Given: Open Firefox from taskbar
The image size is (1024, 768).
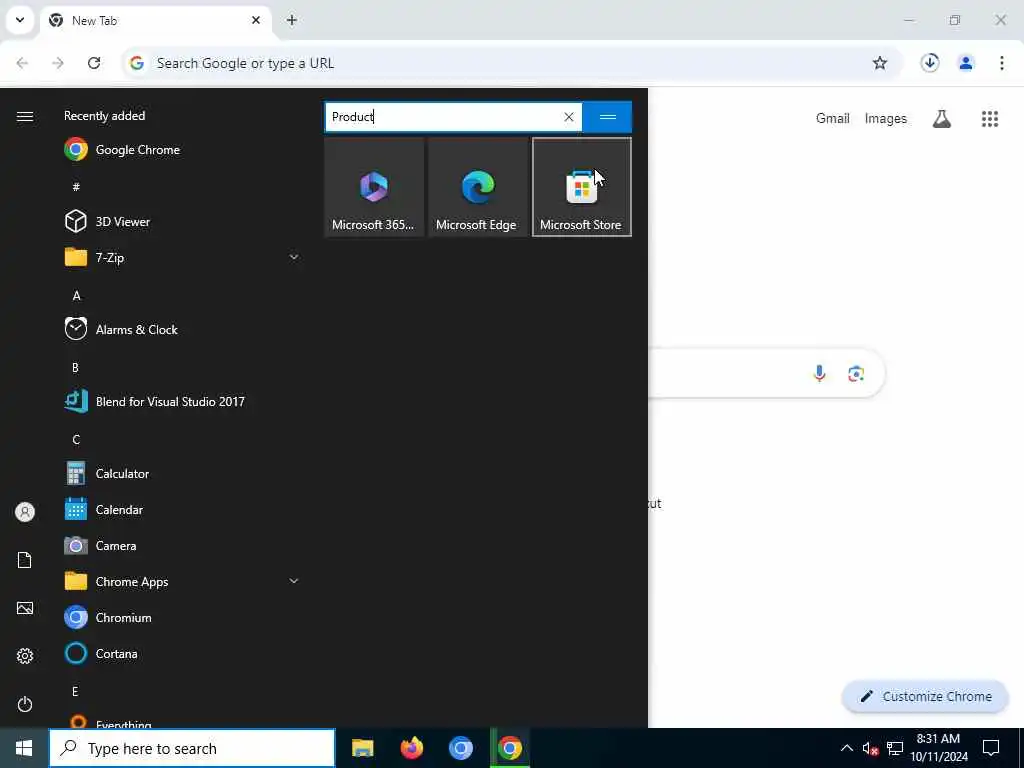Looking at the screenshot, I should 411,748.
